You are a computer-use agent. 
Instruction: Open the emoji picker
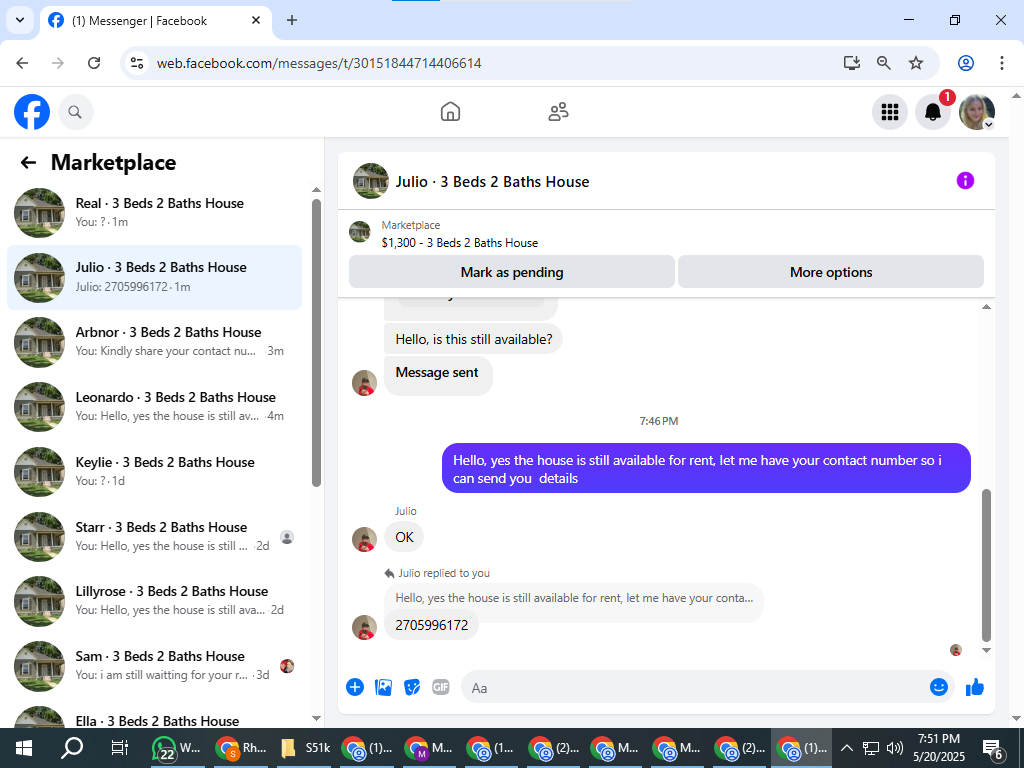tap(938, 687)
